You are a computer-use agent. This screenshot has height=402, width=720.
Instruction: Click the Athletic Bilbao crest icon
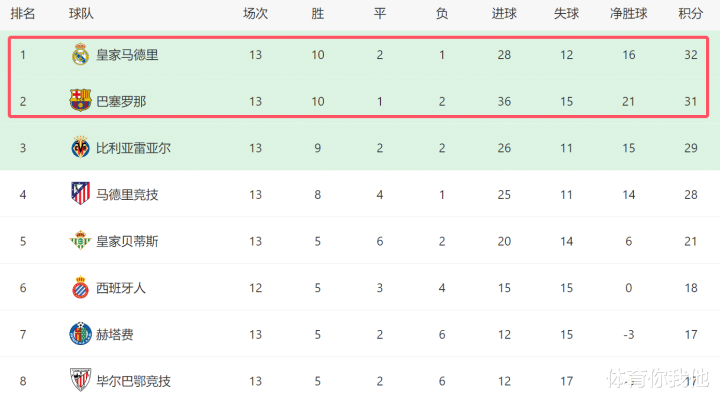coord(80,381)
